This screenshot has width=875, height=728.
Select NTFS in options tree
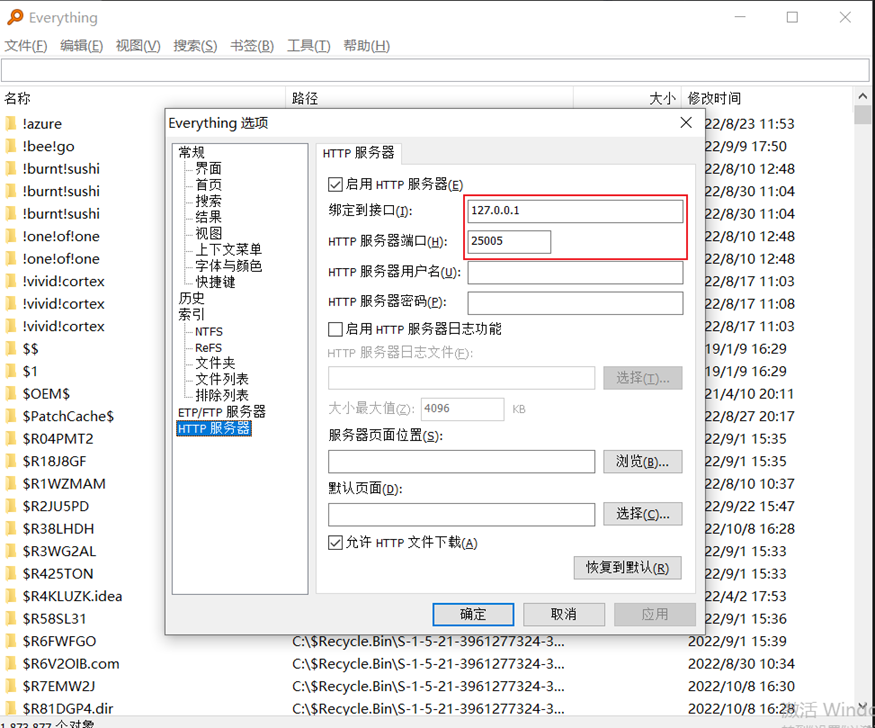(209, 331)
